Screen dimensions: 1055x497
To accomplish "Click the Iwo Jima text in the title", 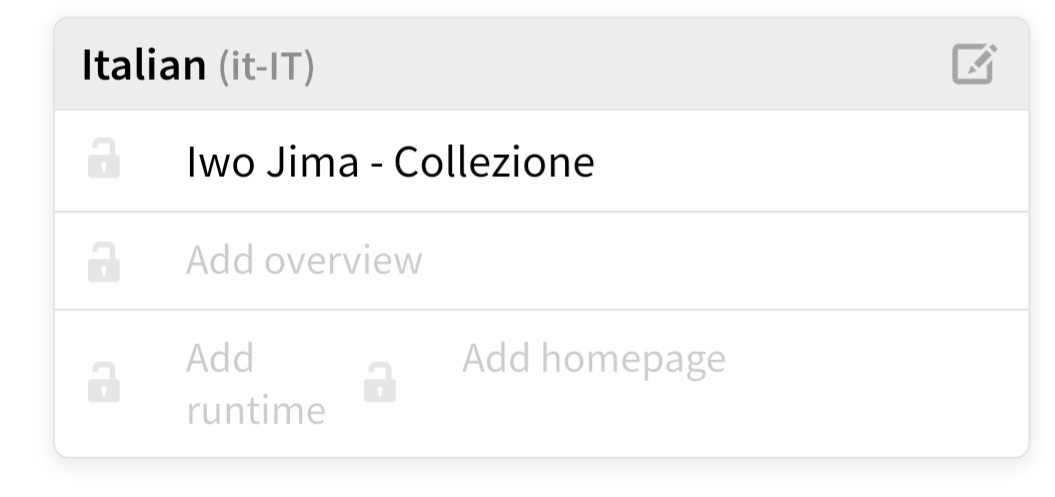I will 272,161.
